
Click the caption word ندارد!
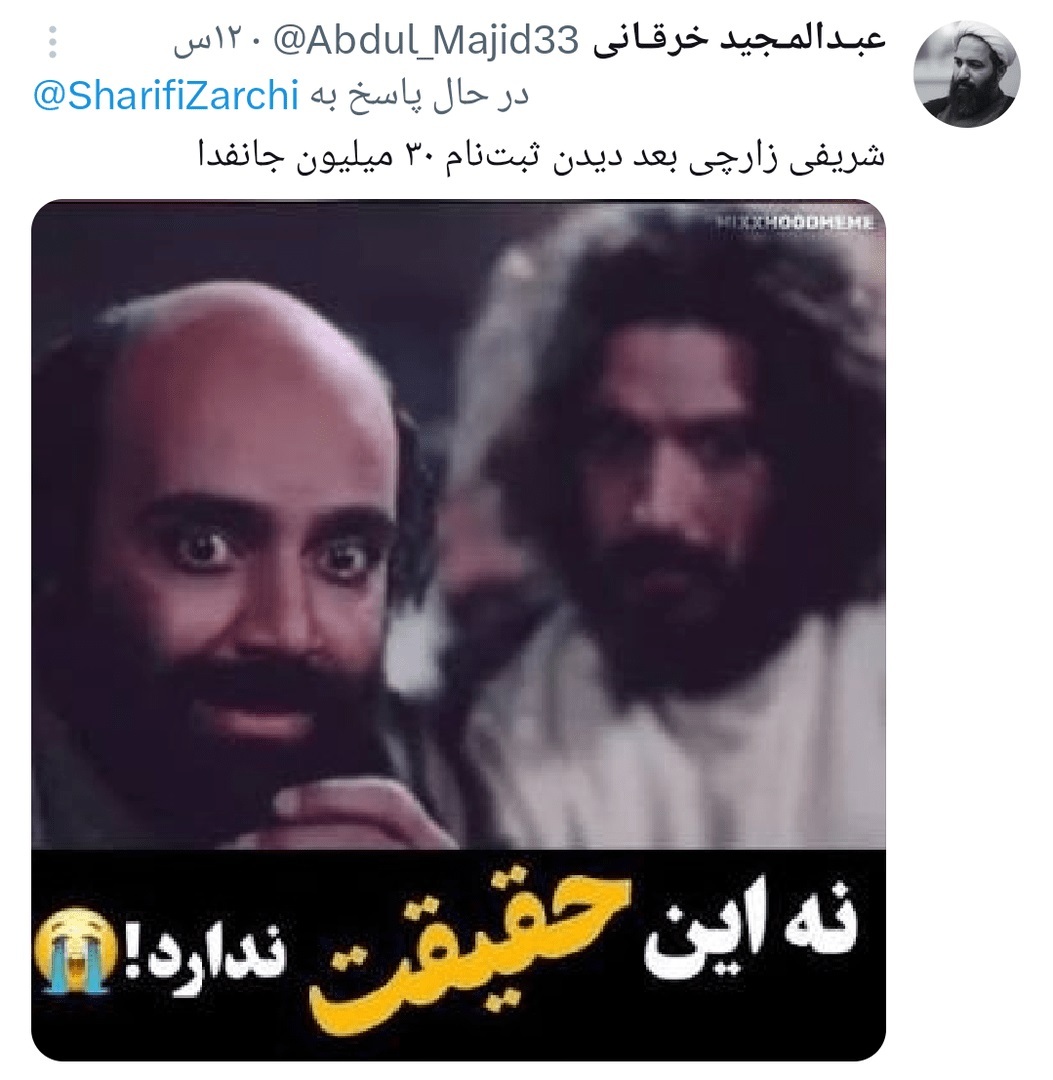[203, 956]
